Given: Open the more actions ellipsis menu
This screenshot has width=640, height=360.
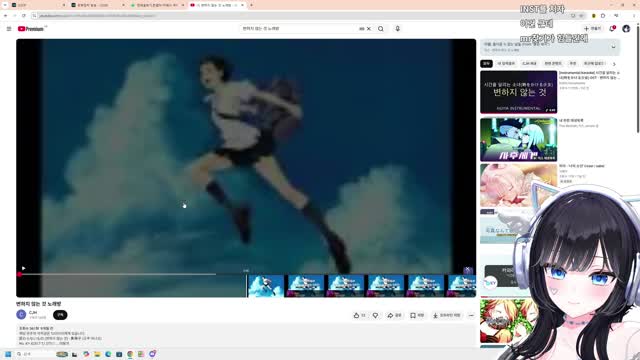Looking at the screenshot, I should 471,315.
